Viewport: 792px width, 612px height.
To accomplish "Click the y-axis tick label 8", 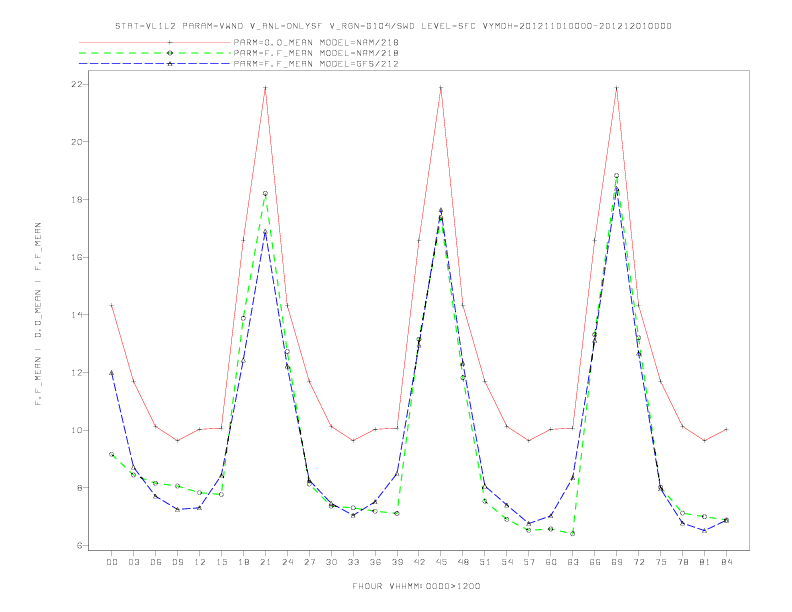I will [x=79, y=488].
